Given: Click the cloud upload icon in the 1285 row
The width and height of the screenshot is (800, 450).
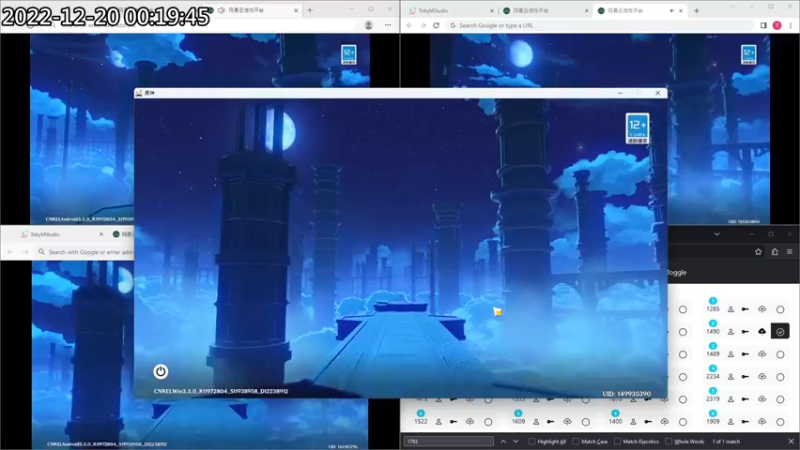Looking at the screenshot, I should pyautogui.click(x=762, y=309).
